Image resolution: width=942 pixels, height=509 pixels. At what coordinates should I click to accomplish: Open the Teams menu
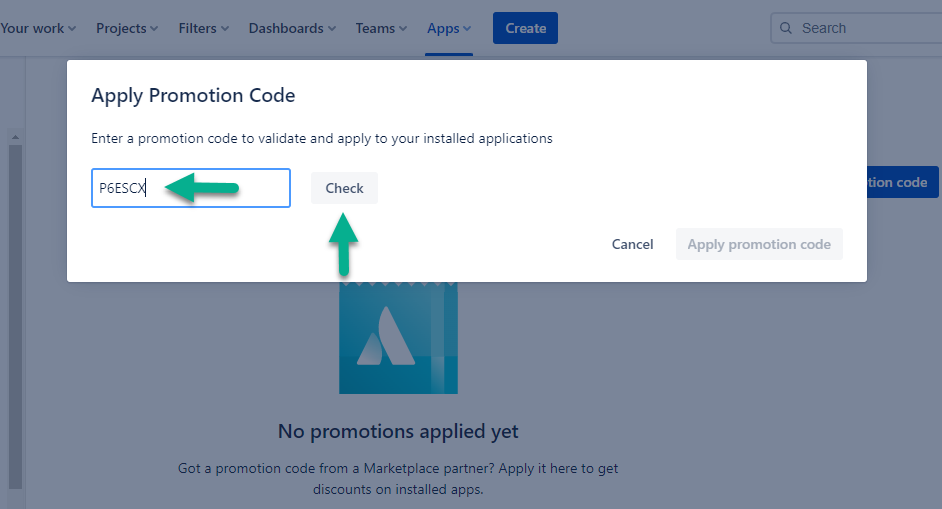coord(381,28)
